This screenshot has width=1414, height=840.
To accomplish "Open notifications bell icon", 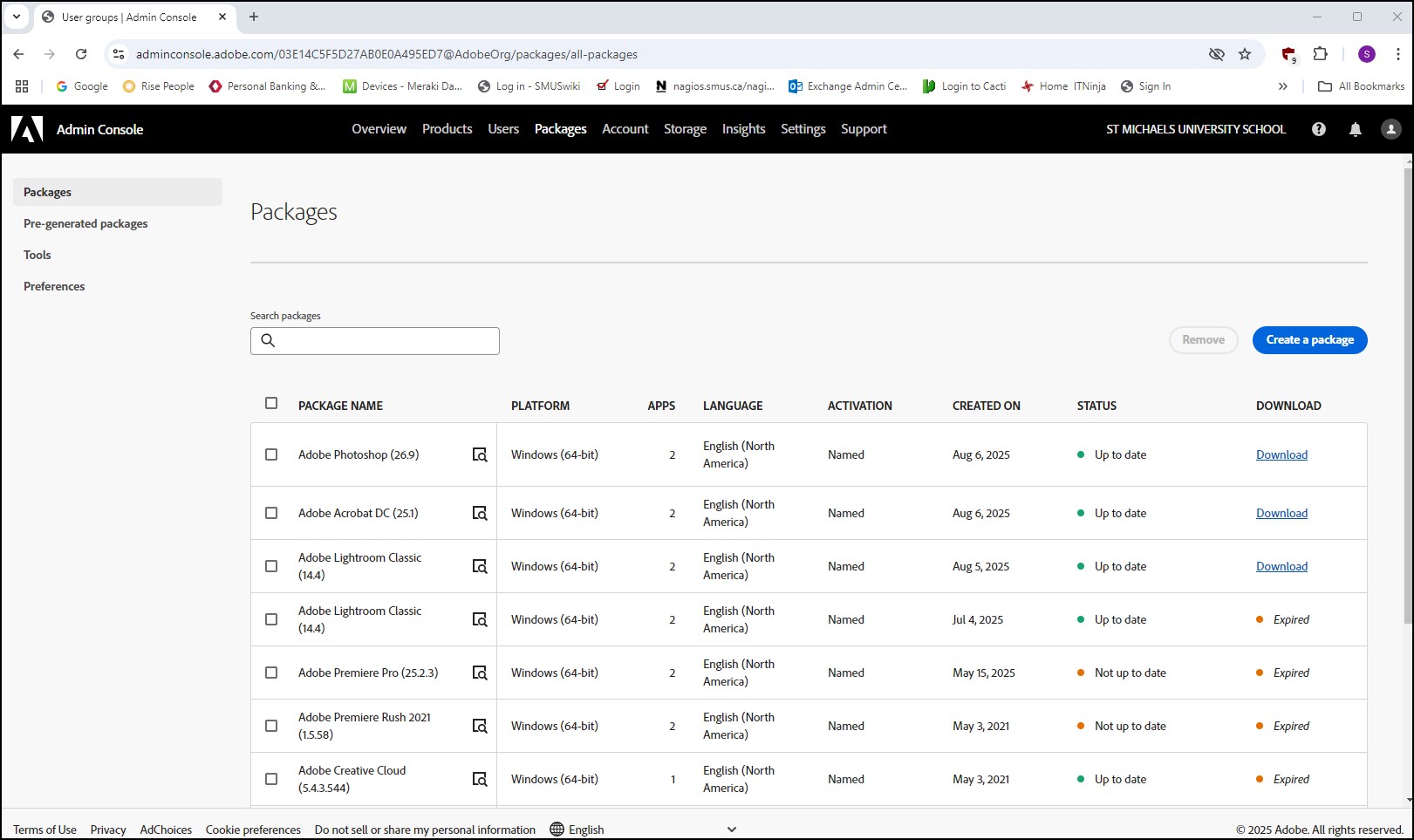I will [1356, 129].
